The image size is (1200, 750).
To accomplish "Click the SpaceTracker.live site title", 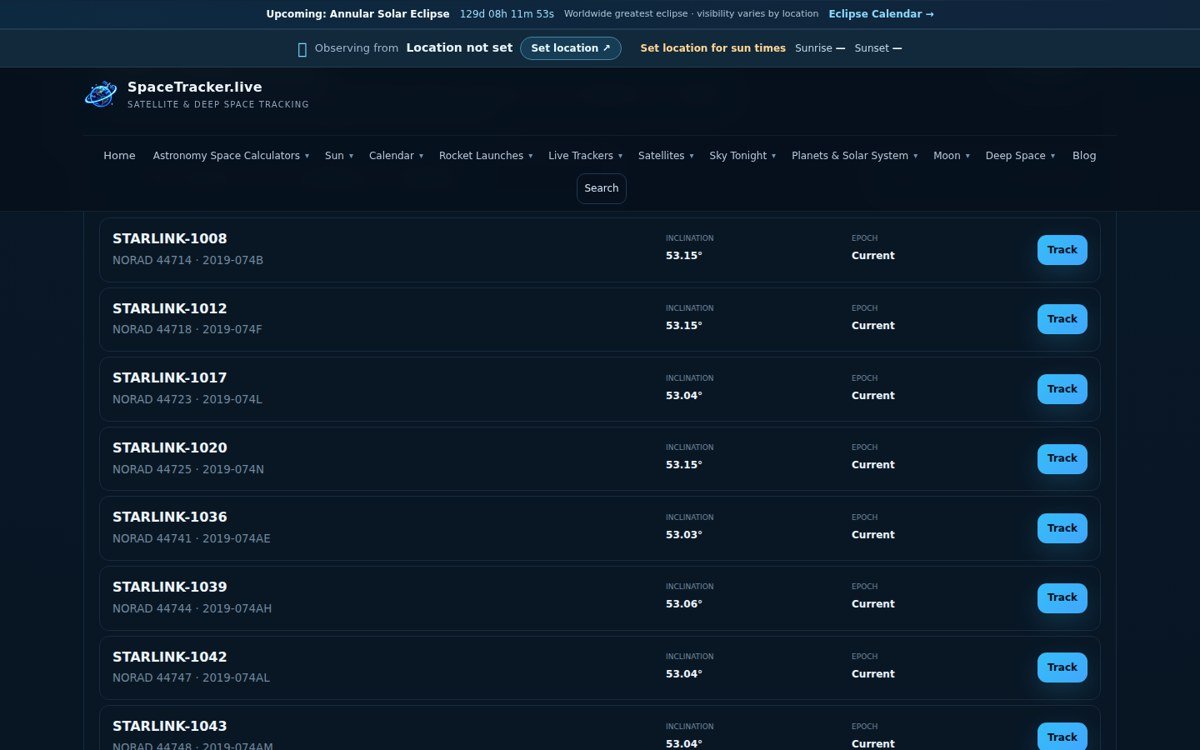I will click(x=194, y=87).
